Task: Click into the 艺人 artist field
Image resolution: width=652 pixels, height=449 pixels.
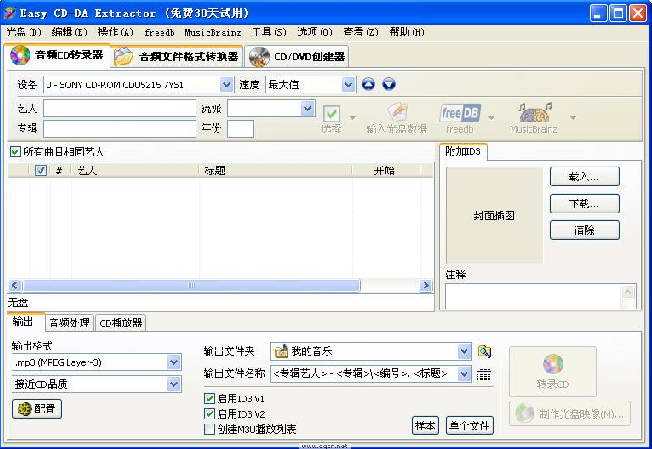Action: pyautogui.click(x=120, y=109)
